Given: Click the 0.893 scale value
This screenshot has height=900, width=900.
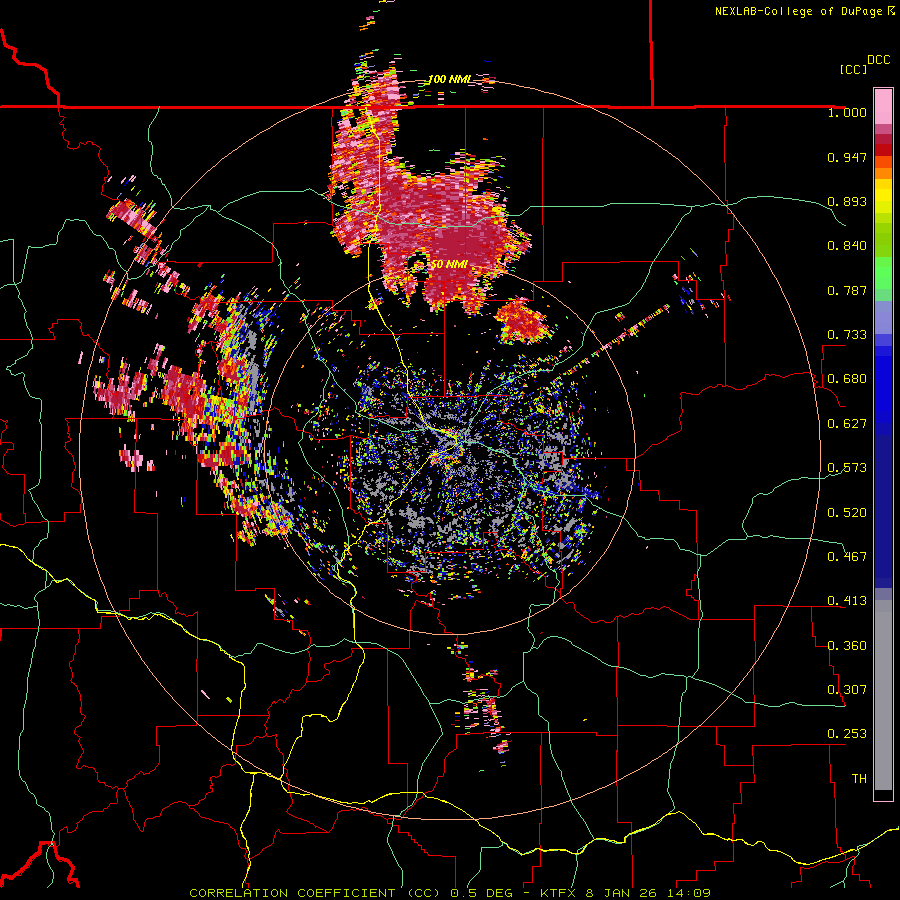Looking at the screenshot, I should (x=847, y=201).
